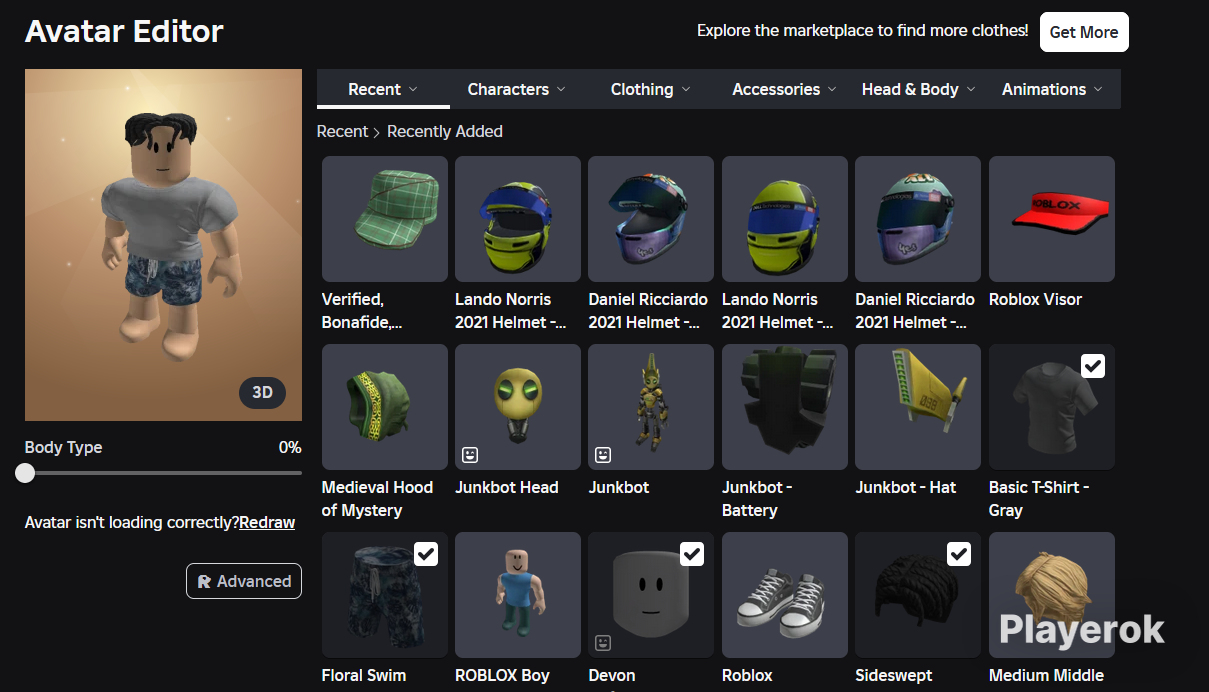Click the Get More button
1209x692 pixels.
point(1084,32)
